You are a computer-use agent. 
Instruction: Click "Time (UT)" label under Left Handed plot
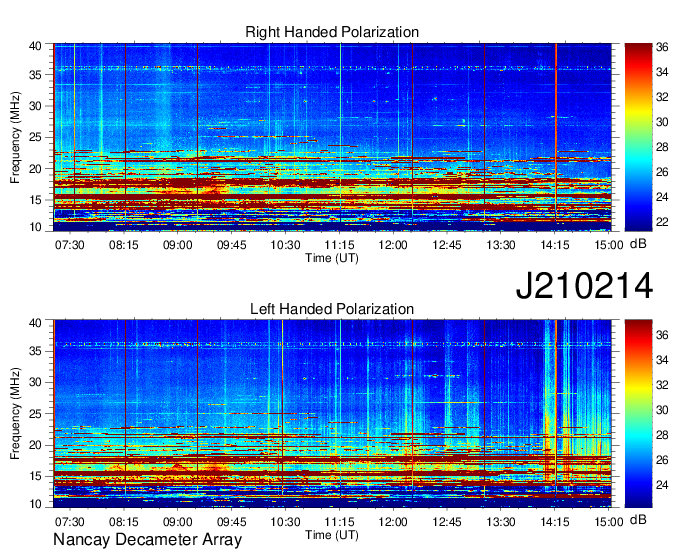[x=332, y=535]
